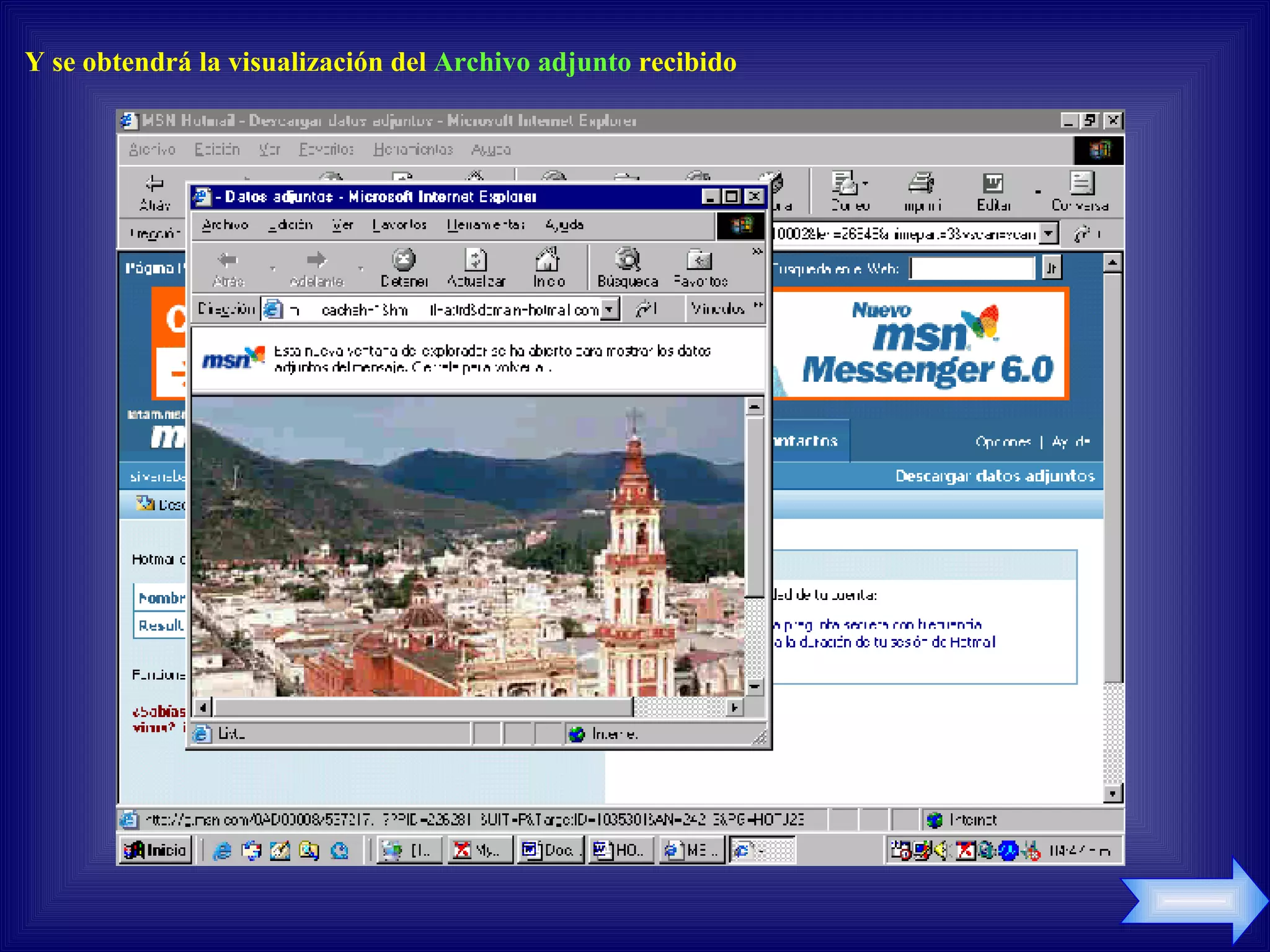Expand the Datos adjuntos address bar dropdown
Screen dimensions: 1270x952
coord(611,309)
